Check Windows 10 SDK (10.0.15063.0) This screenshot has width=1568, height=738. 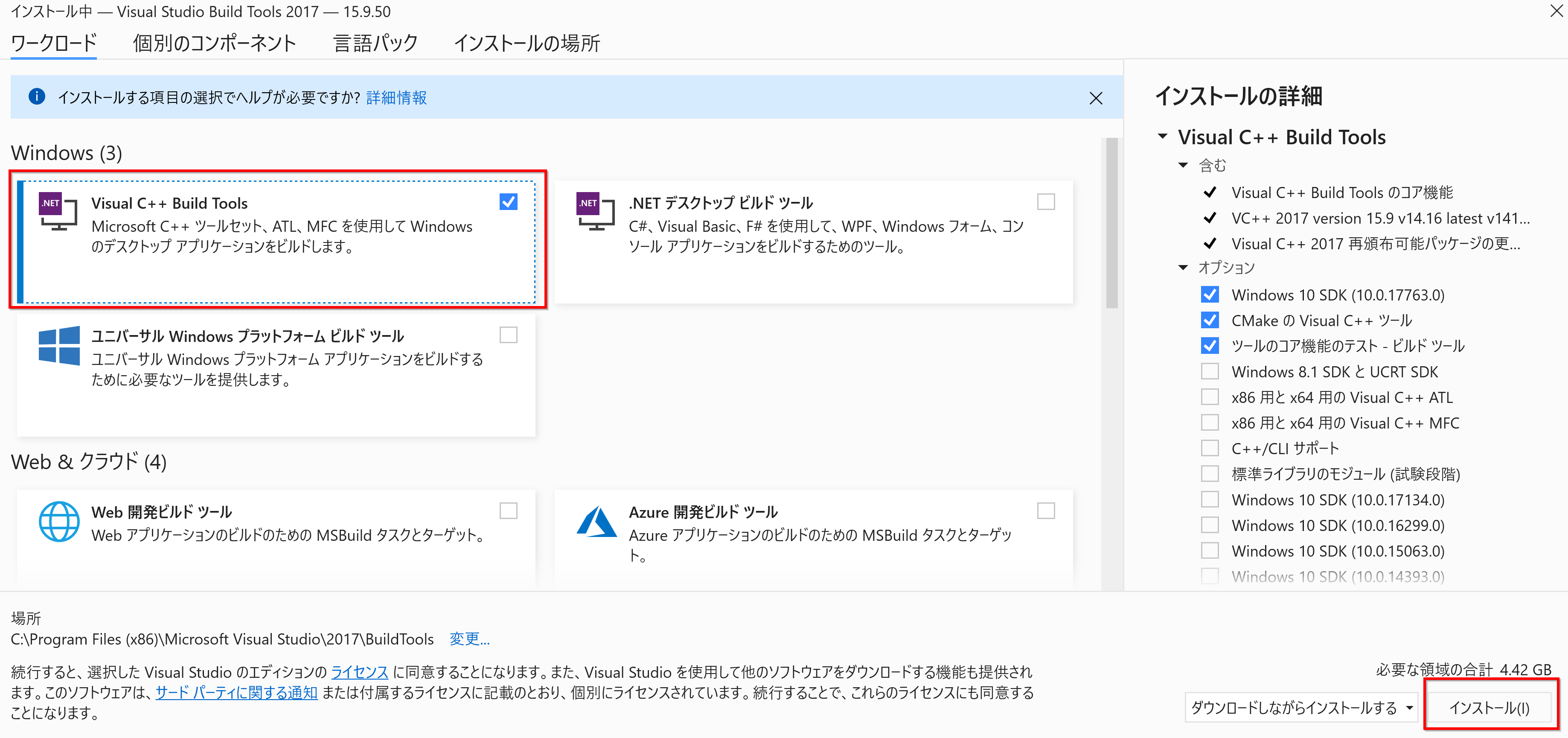pos(1210,551)
